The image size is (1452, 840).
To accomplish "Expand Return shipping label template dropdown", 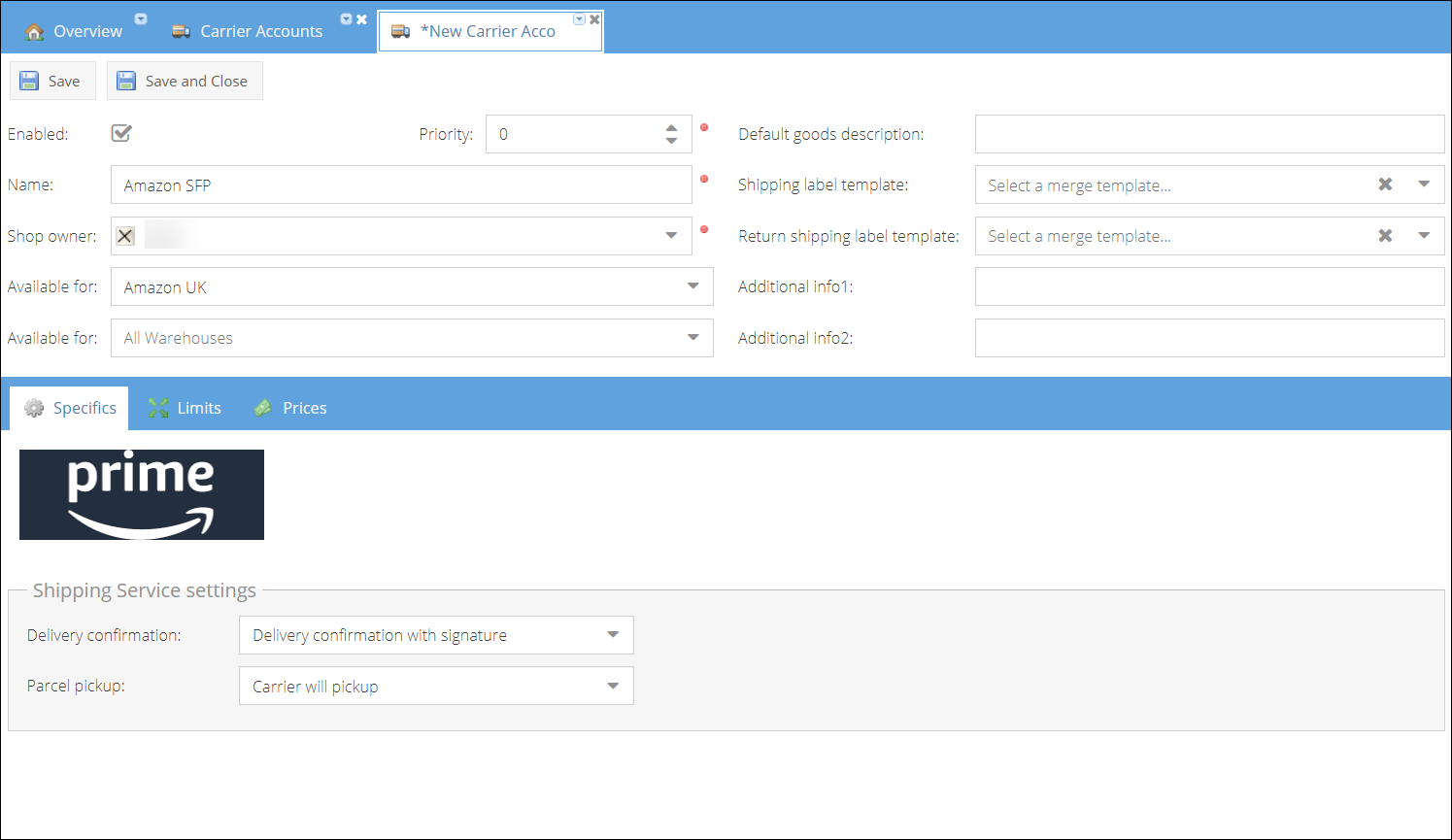I will 1424,235.
